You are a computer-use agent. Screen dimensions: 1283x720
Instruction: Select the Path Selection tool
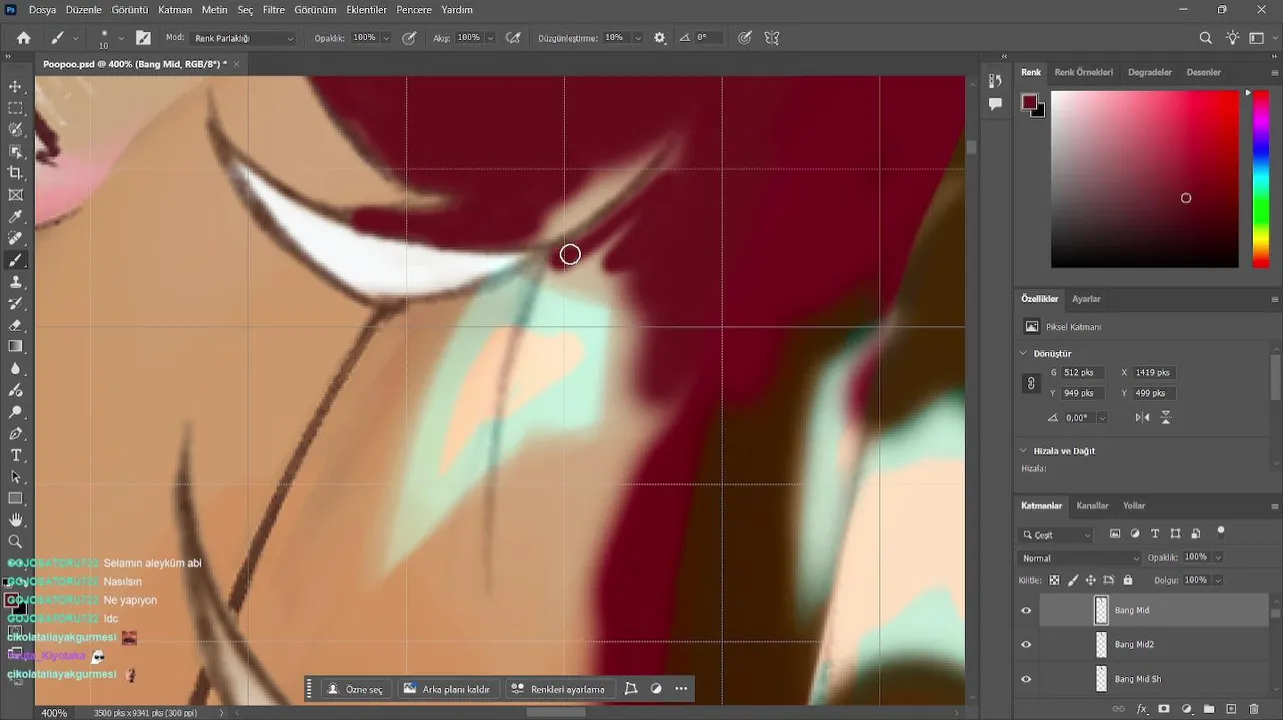click(15, 477)
